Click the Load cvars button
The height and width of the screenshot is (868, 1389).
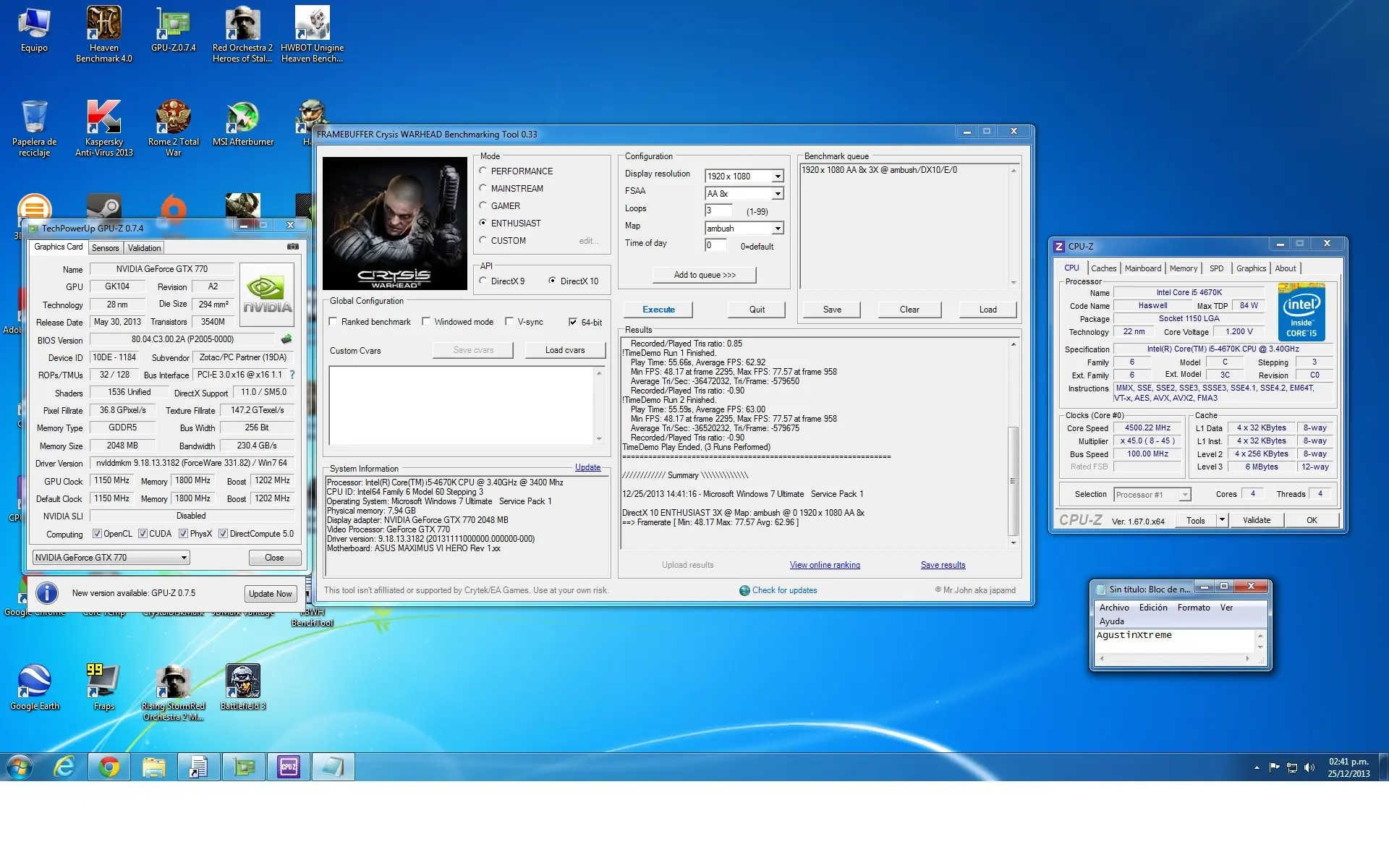tap(565, 350)
